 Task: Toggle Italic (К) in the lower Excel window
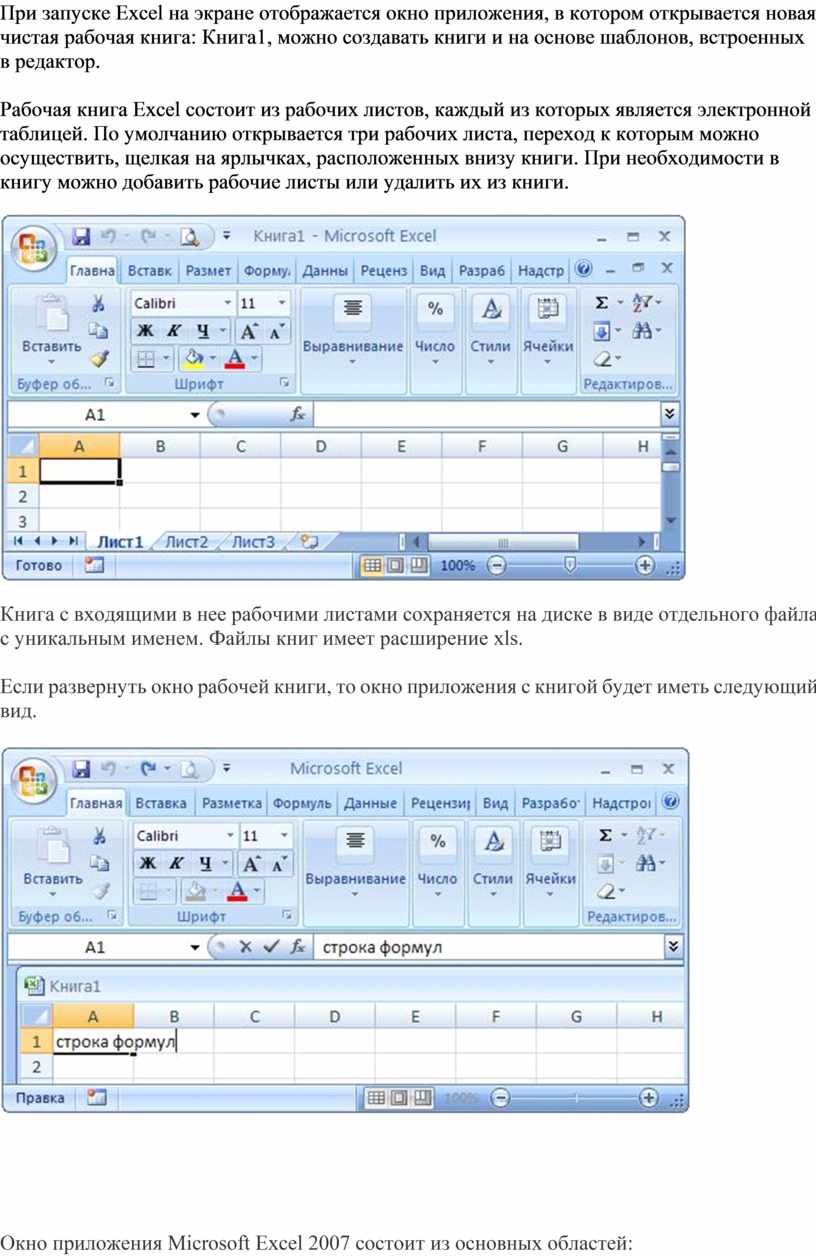tap(176, 863)
